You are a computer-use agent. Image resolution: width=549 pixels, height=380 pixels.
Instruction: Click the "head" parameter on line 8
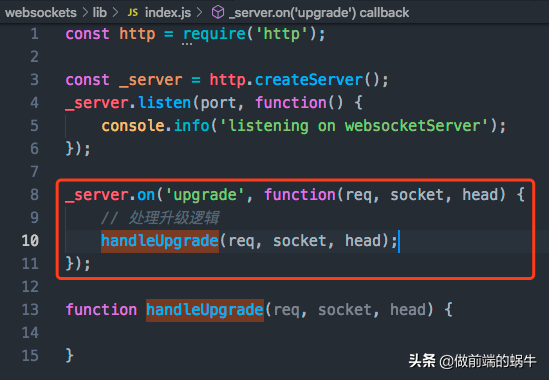pyautogui.click(x=480, y=195)
